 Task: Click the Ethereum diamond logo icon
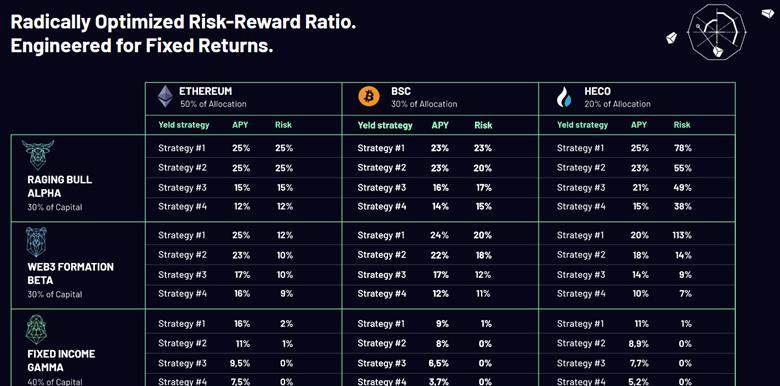(166, 96)
